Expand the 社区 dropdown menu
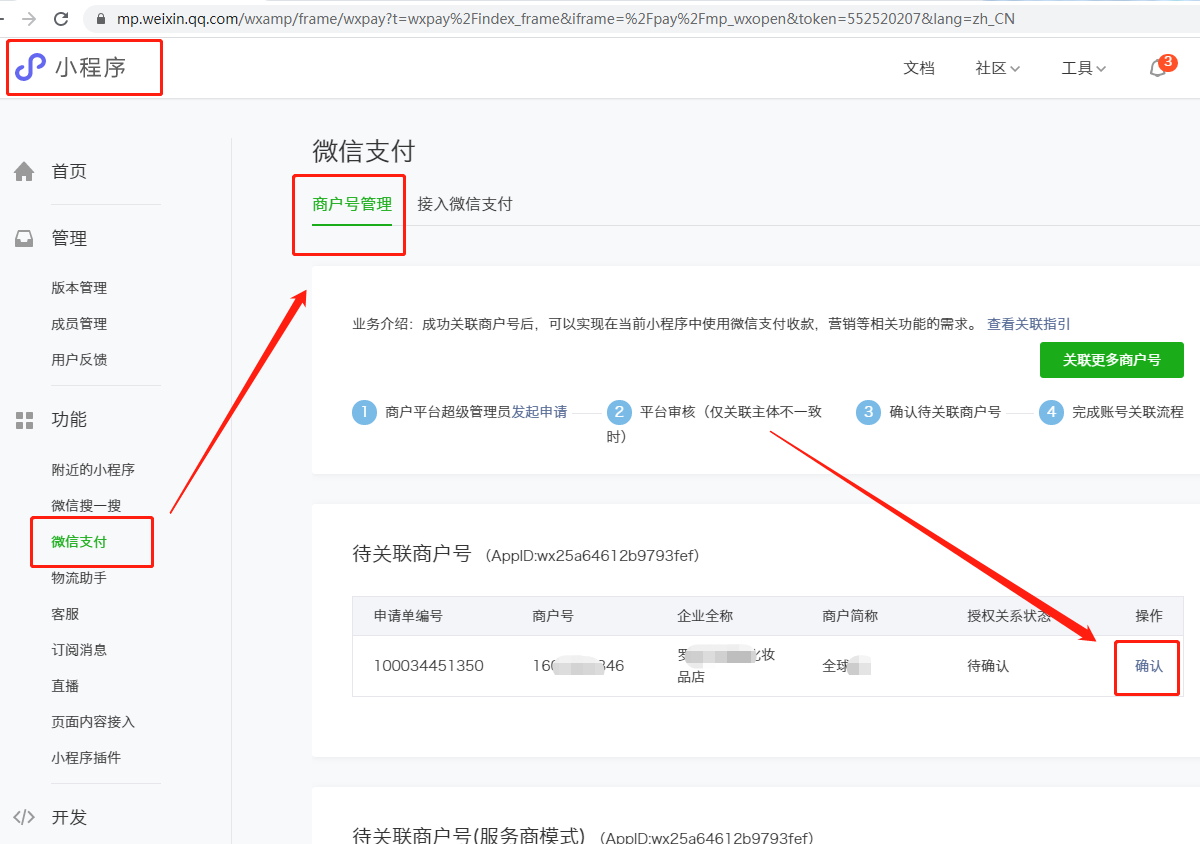1200x844 pixels. (x=997, y=68)
